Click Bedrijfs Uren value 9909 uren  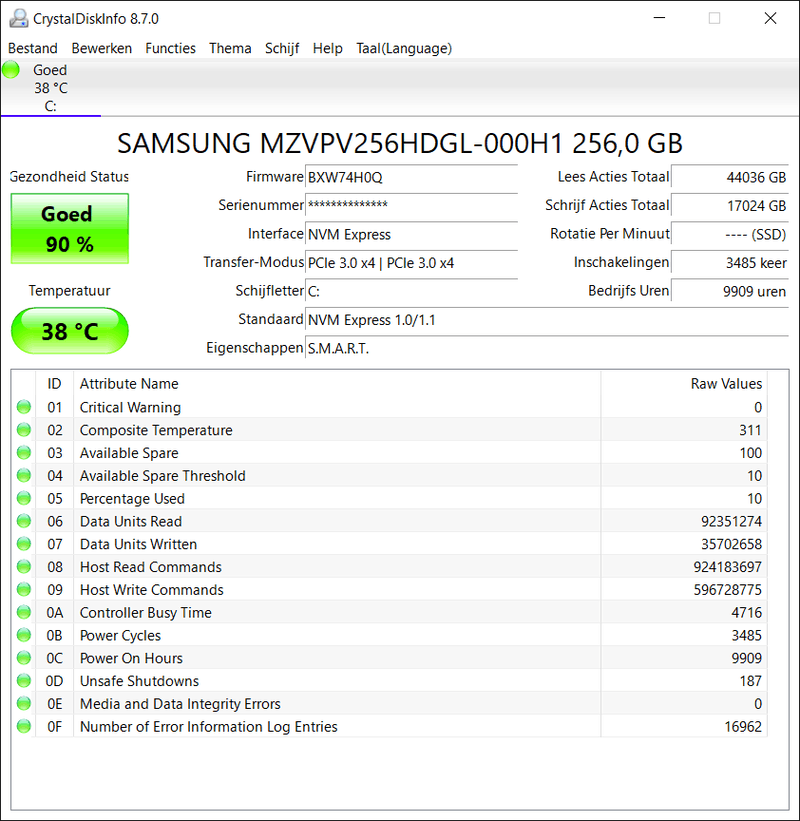730,291
